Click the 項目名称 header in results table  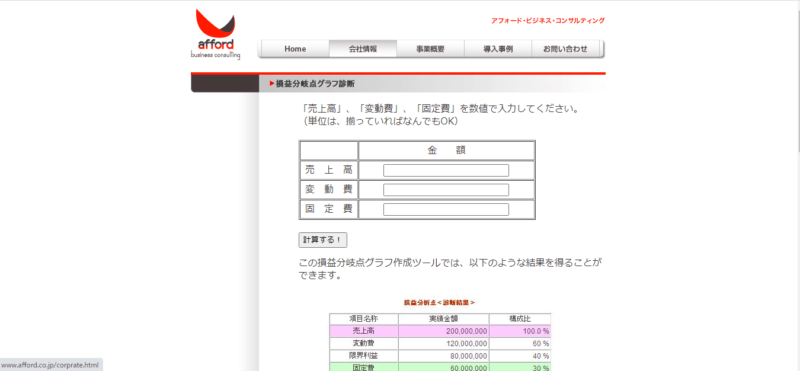pyautogui.click(x=364, y=319)
